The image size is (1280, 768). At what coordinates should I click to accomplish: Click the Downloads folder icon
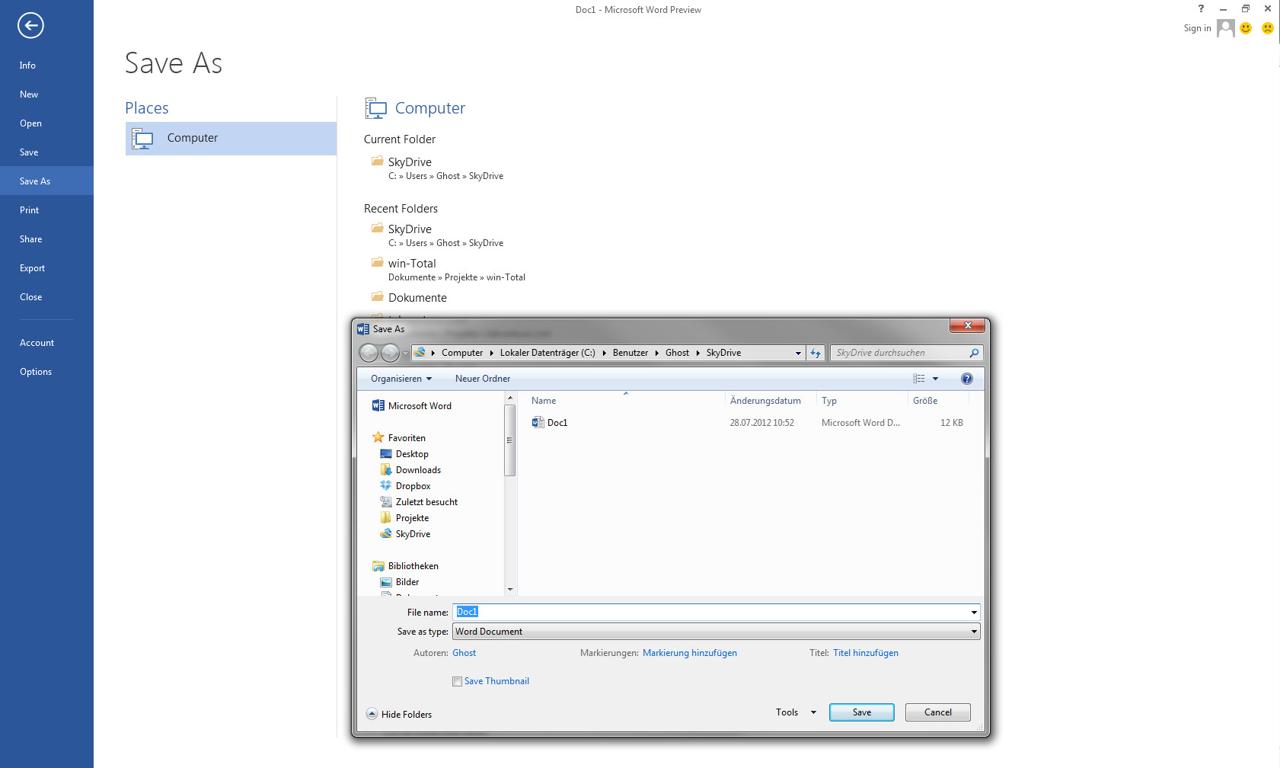point(386,470)
